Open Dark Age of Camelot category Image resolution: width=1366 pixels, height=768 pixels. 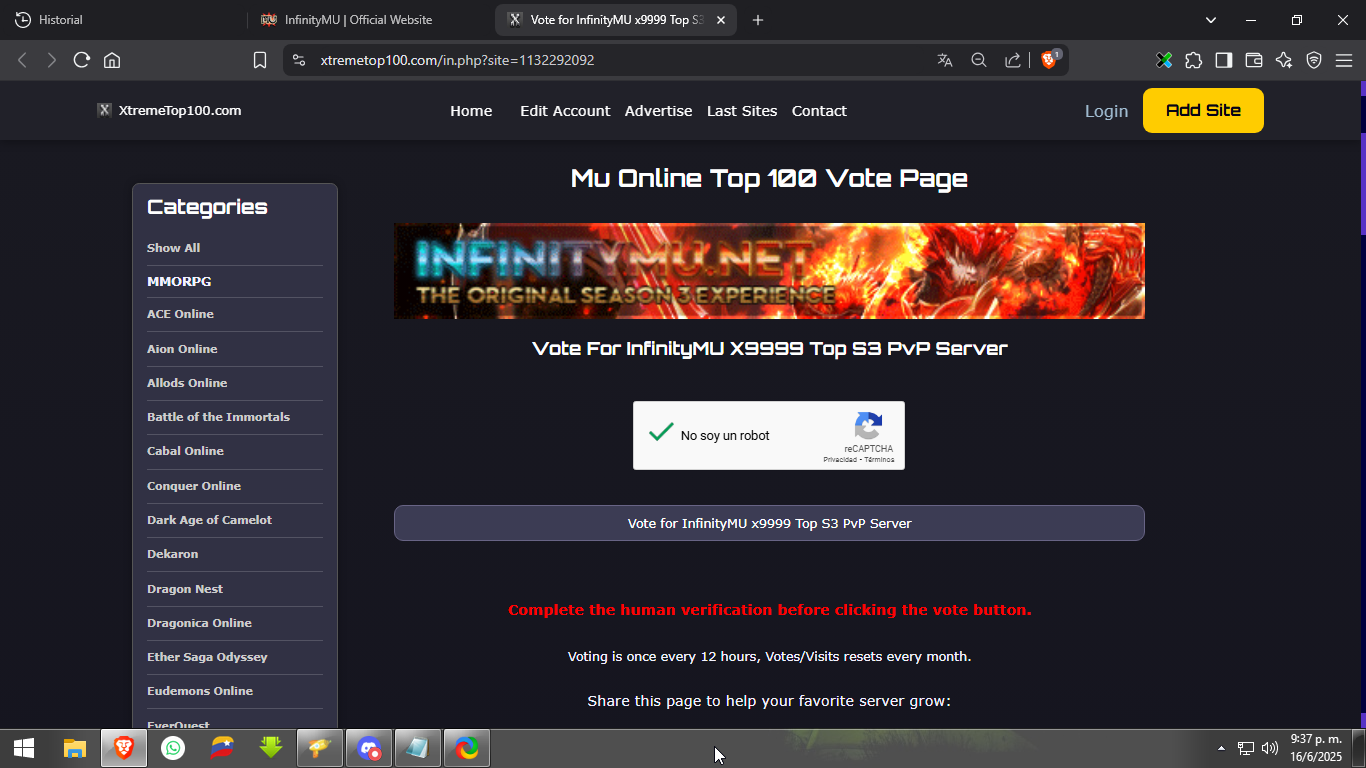click(x=209, y=520)
